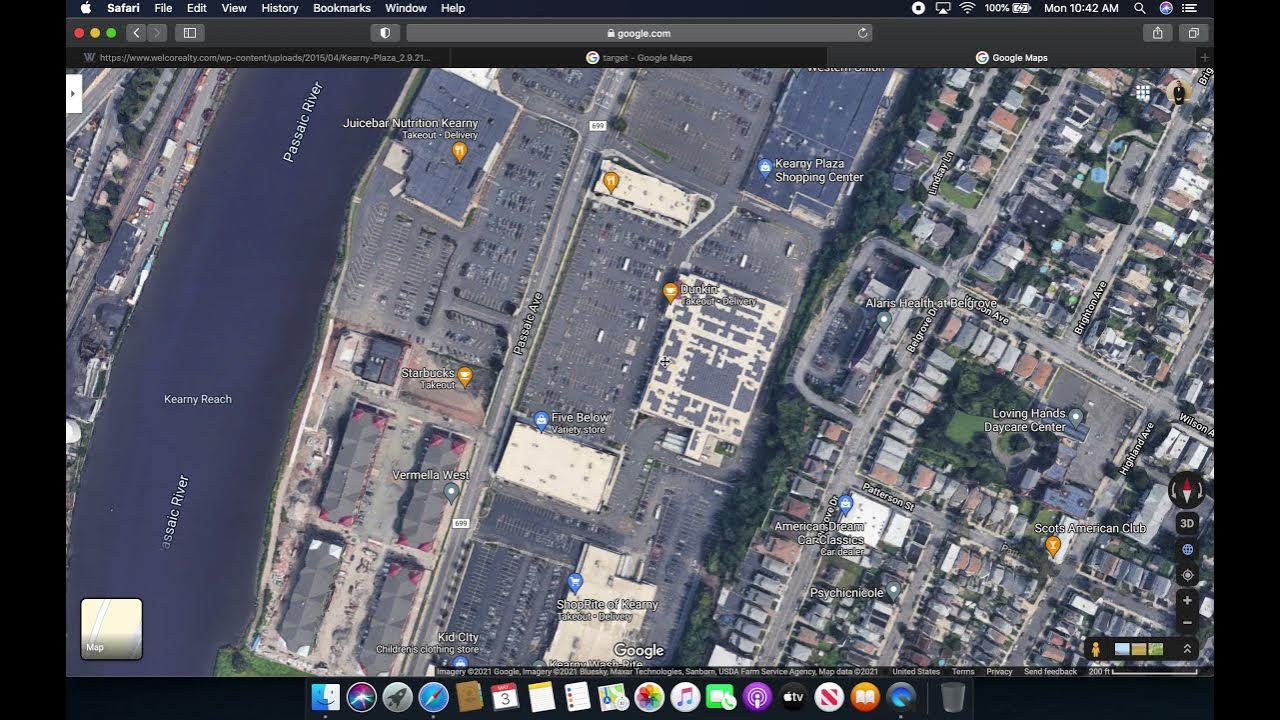Open the Apple menu
This screenshot has width=1280, height=720.
85,8
